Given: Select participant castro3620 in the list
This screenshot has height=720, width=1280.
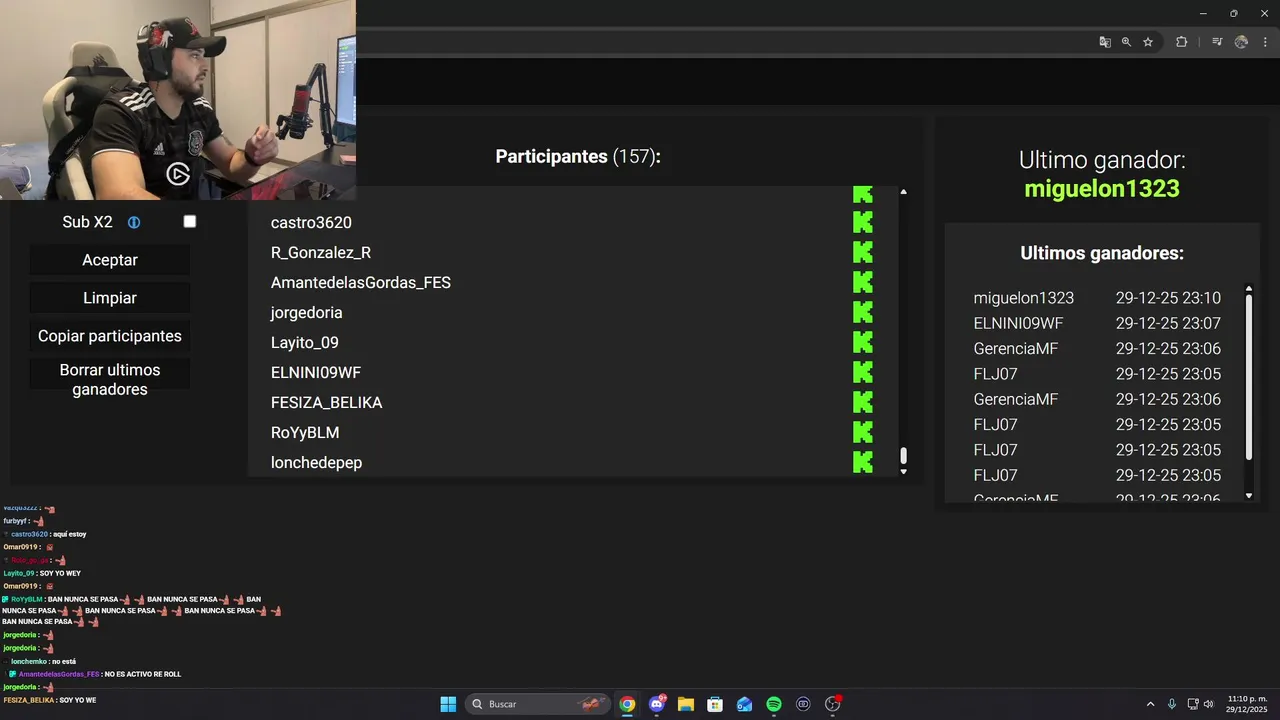Looking at the screenshot, I should [311, 222].
